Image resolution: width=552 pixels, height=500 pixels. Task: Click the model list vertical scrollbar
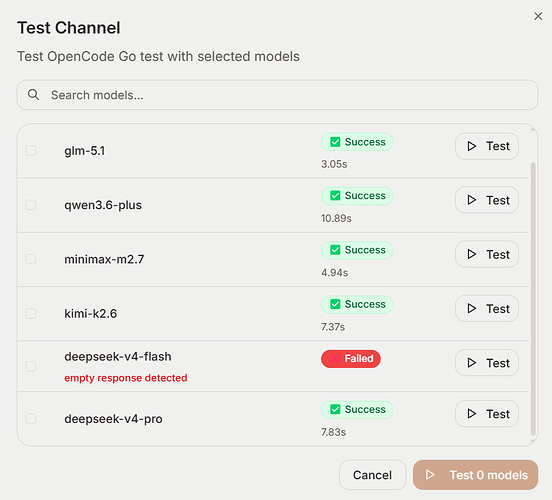tap(533, 299)
